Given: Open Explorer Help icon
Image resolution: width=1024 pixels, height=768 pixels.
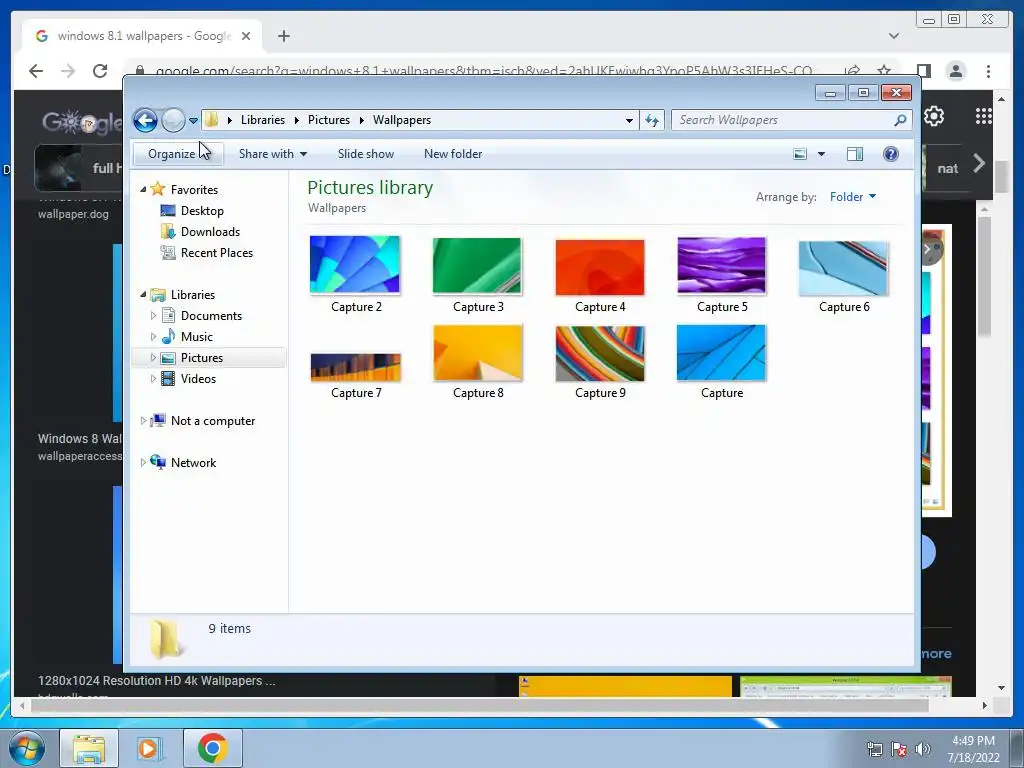Looking at the screenshot, I should pyautogui.click(x=891, y=154).
